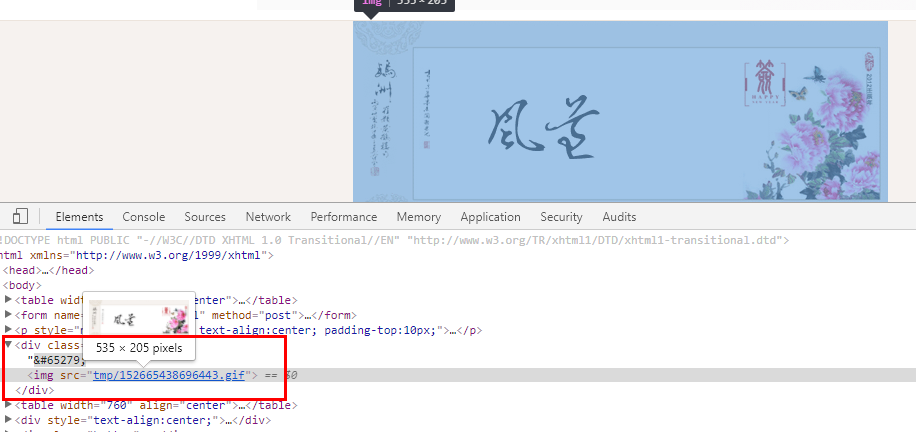Image resolution: width=916 pixels, height=432 pixels.
Task: Expand the table width="760" node
Action: click(x=8, y=405)
